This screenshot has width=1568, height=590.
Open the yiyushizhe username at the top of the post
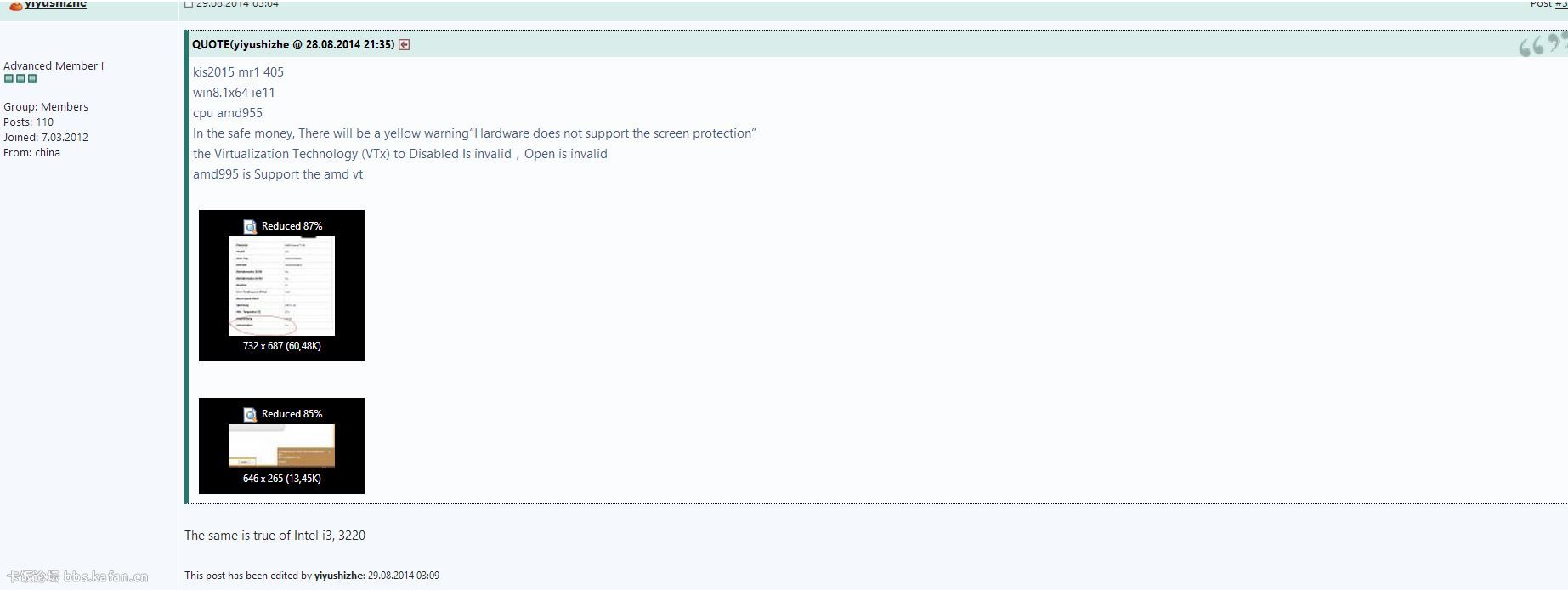point(55,4)
